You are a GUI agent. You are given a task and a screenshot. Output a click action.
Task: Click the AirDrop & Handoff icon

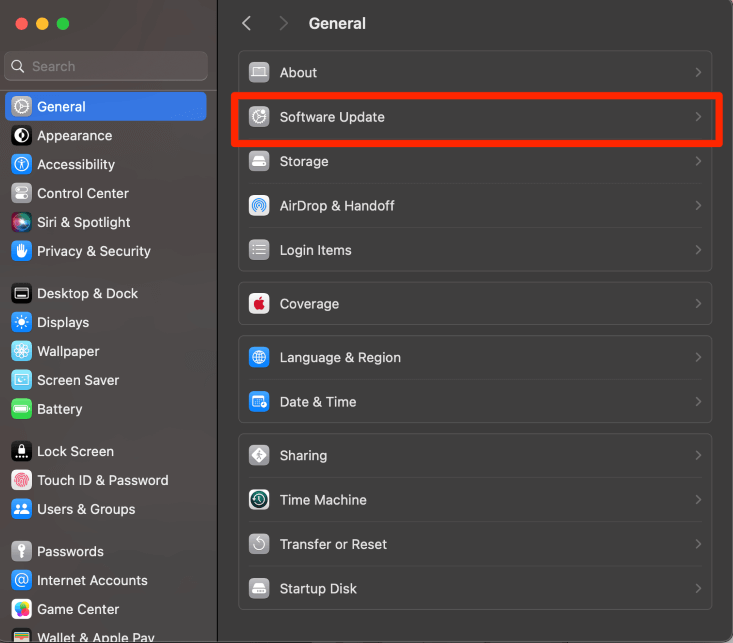[259, 206]
